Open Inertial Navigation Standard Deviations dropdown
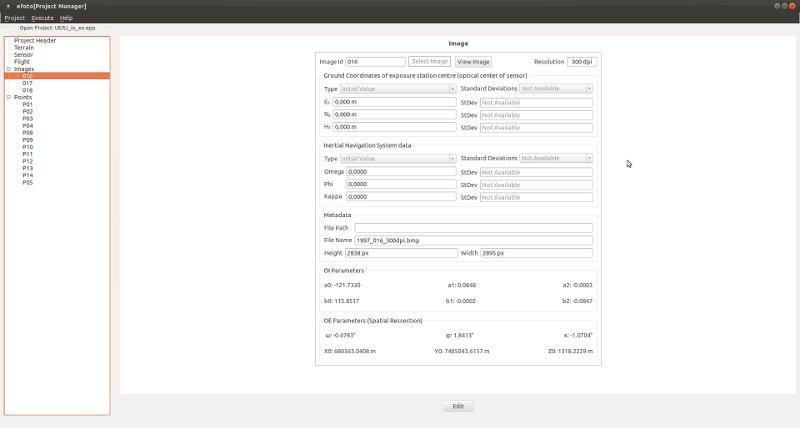 [556, 159]
